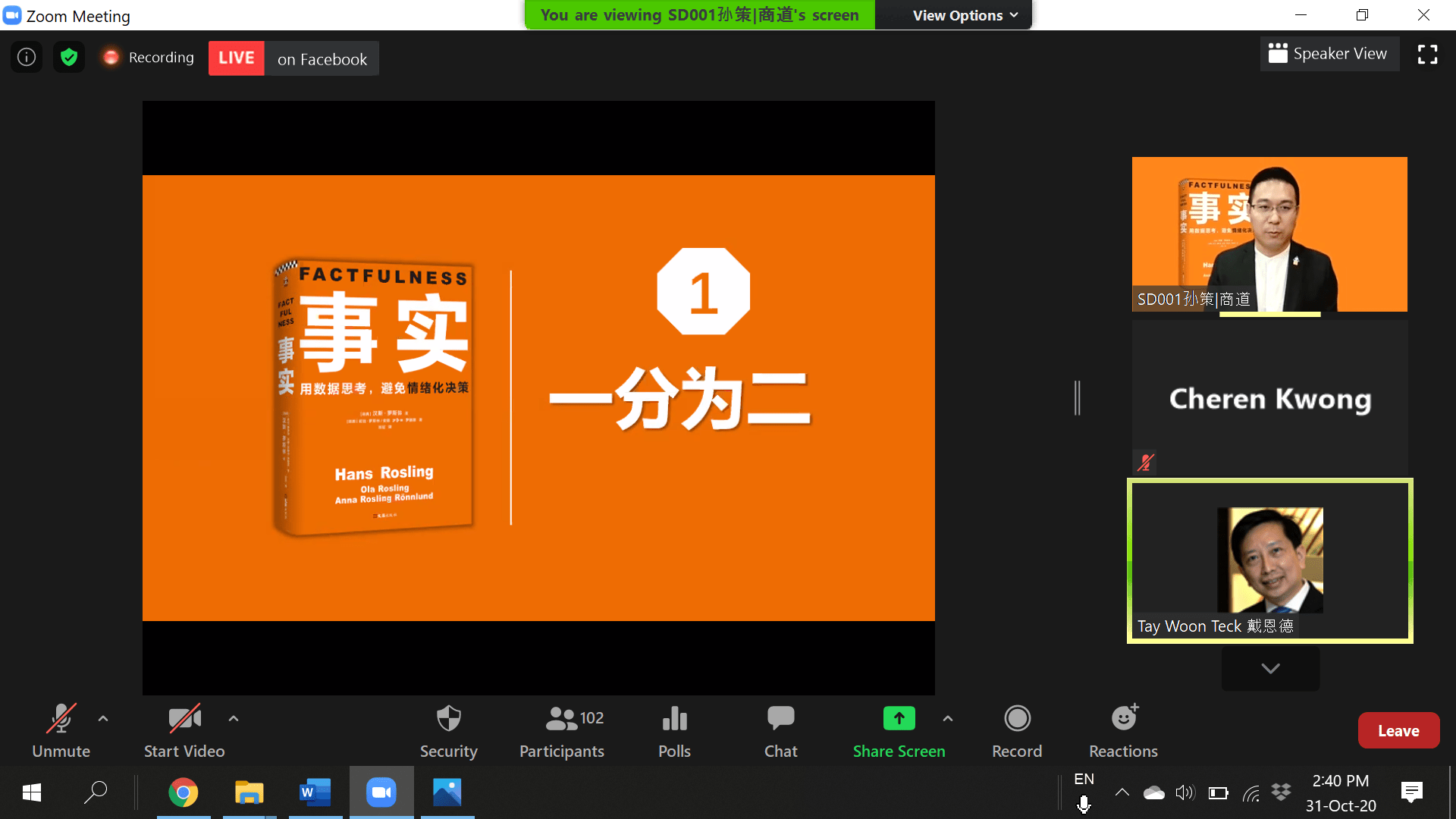Start recording with the Record button
1456x819 pixels.
(1017, 730)
